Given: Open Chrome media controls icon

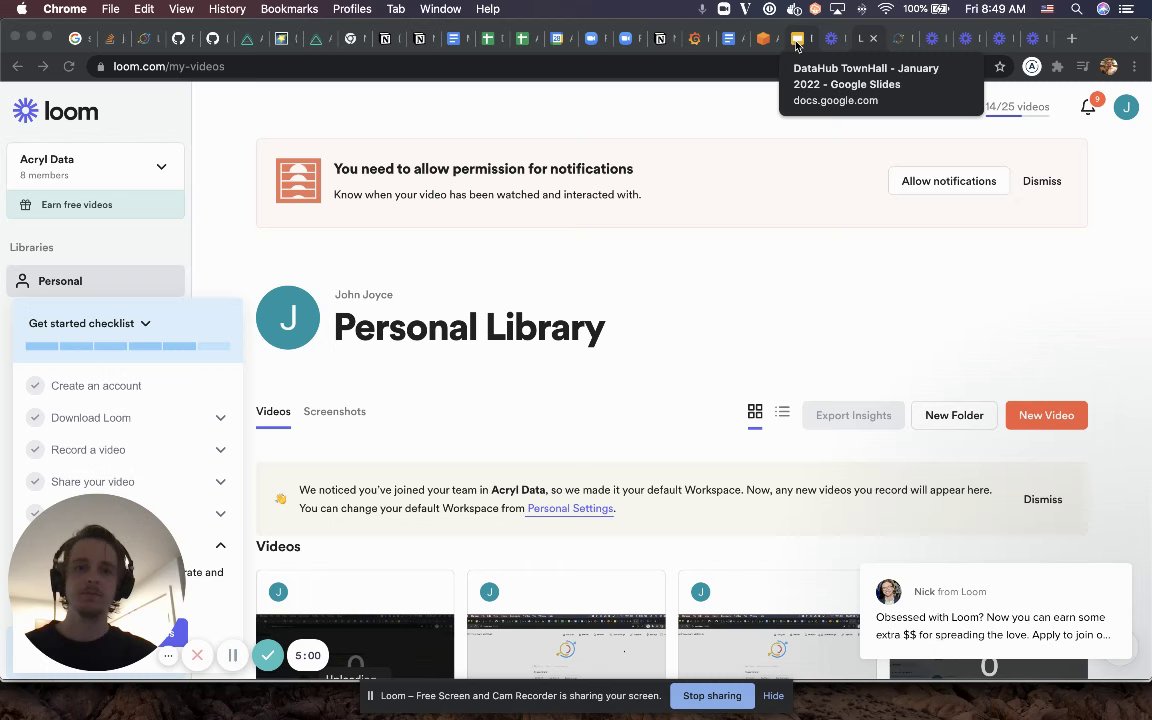Looking at the screenshot, I should [1082, 67].
